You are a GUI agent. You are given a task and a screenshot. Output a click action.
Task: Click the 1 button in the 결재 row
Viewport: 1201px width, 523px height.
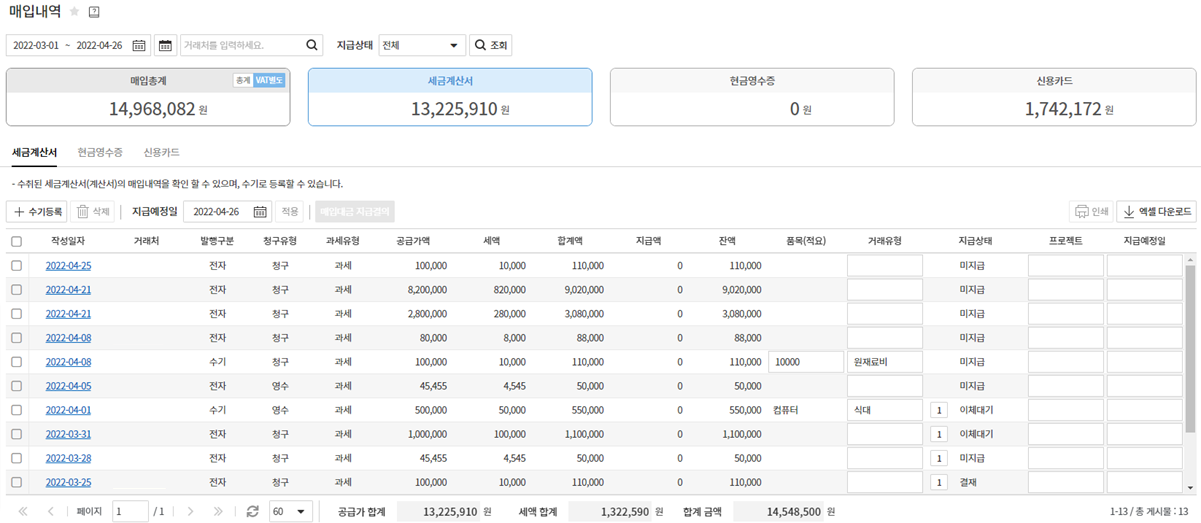[939, 482]
